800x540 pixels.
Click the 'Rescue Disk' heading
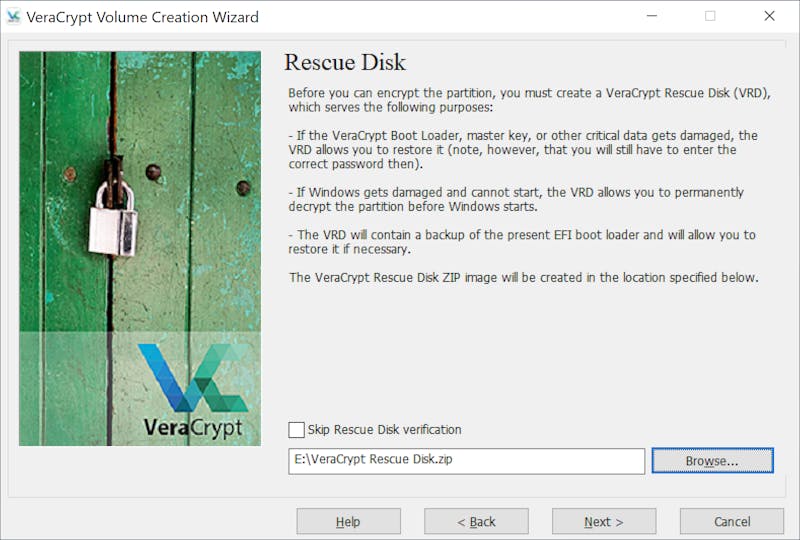[x=345, y=62]
